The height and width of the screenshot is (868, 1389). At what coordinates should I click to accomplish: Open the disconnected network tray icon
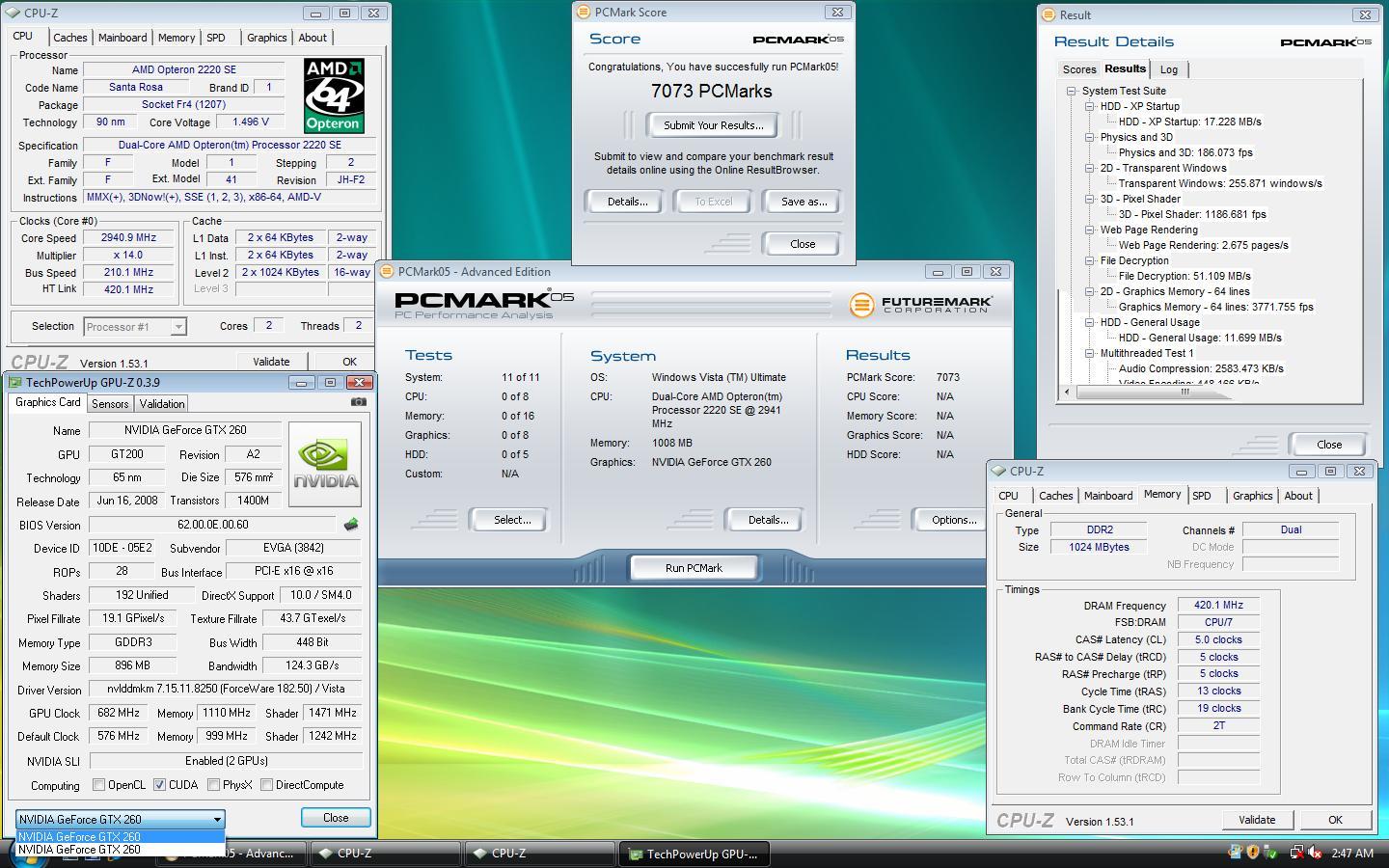coord(1296,853)
